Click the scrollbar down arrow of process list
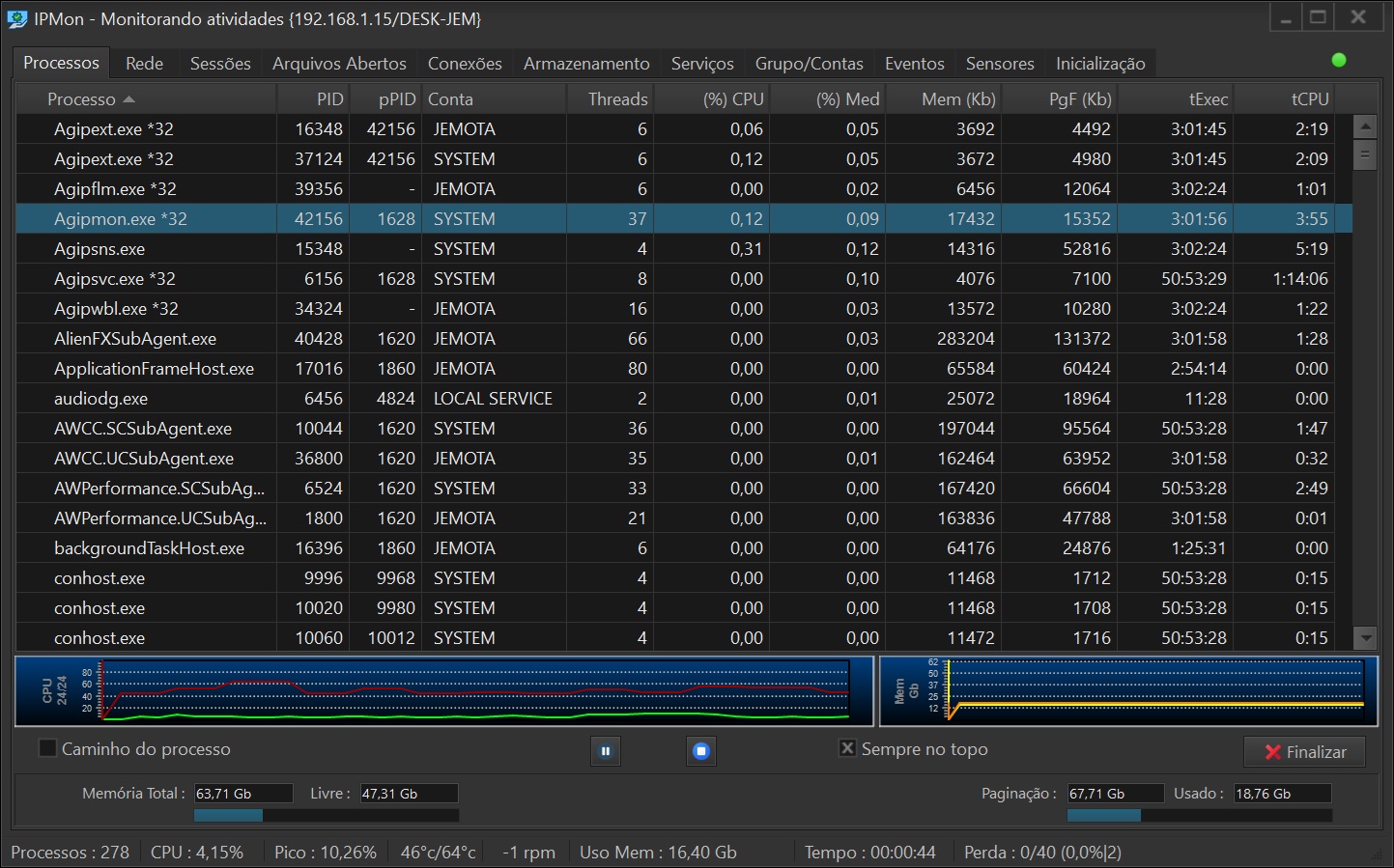The width and height of the screenshot is (1394, 868). click(1365, 637)
